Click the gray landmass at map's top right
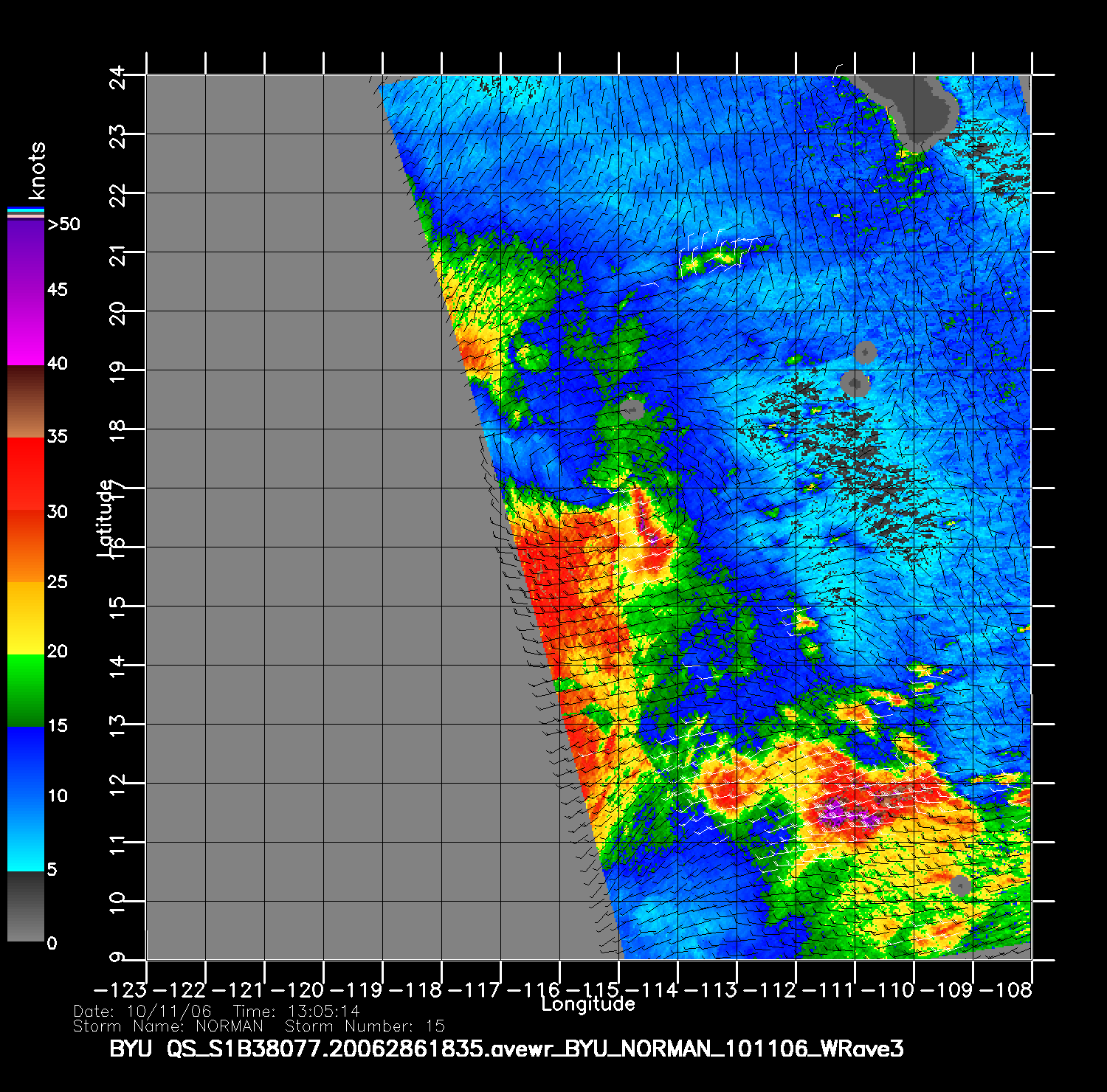Image resolution: width=1107 pixels, height=1092 pixels. 915,103
